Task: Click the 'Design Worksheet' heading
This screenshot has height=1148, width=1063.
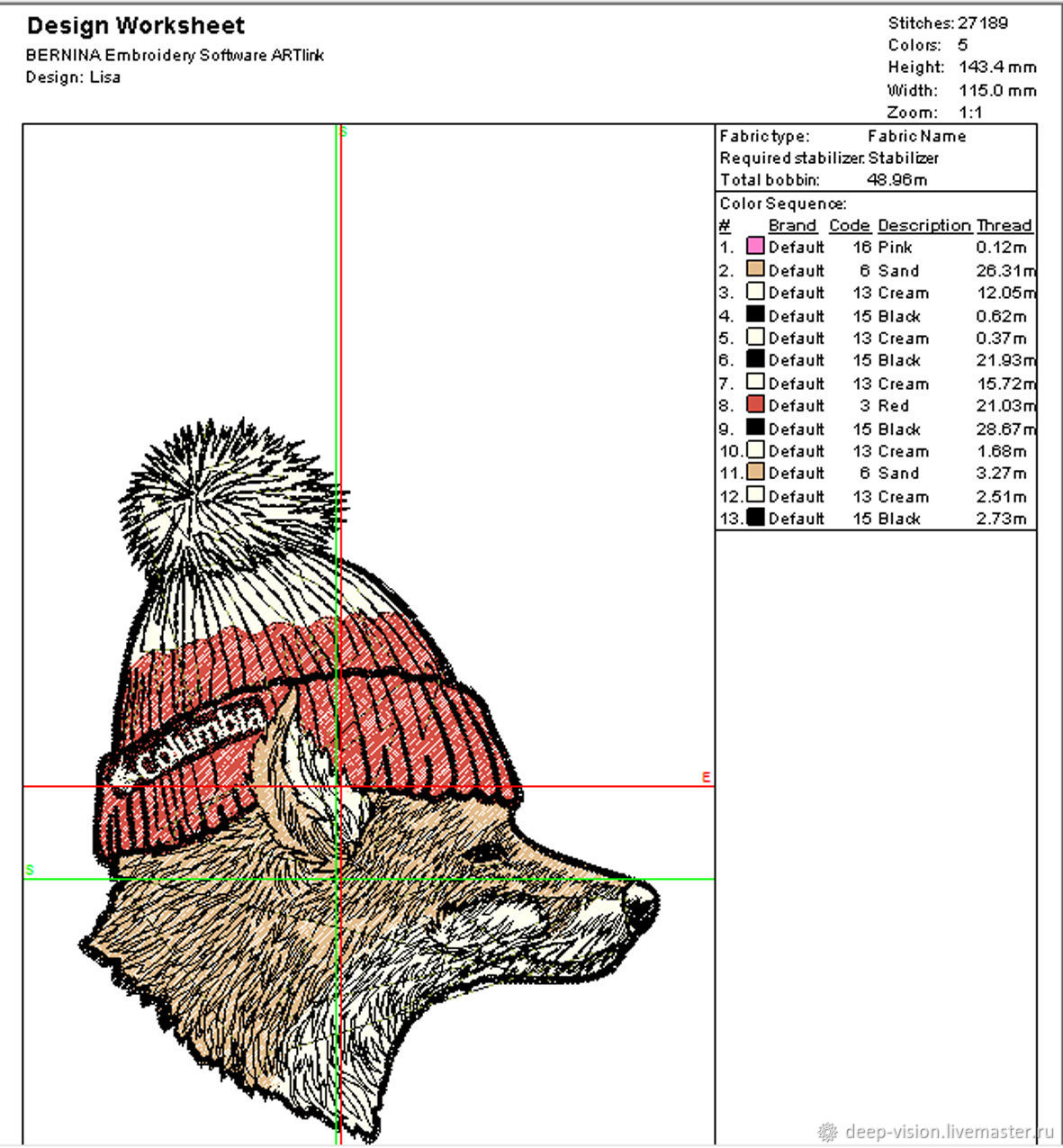Action: 136,25
